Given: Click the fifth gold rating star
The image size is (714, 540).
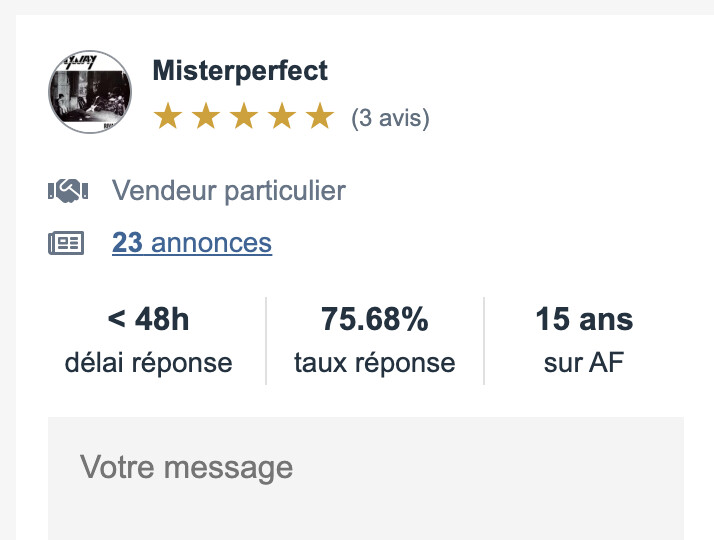Looking at the screenshot, I should (320, 116).
